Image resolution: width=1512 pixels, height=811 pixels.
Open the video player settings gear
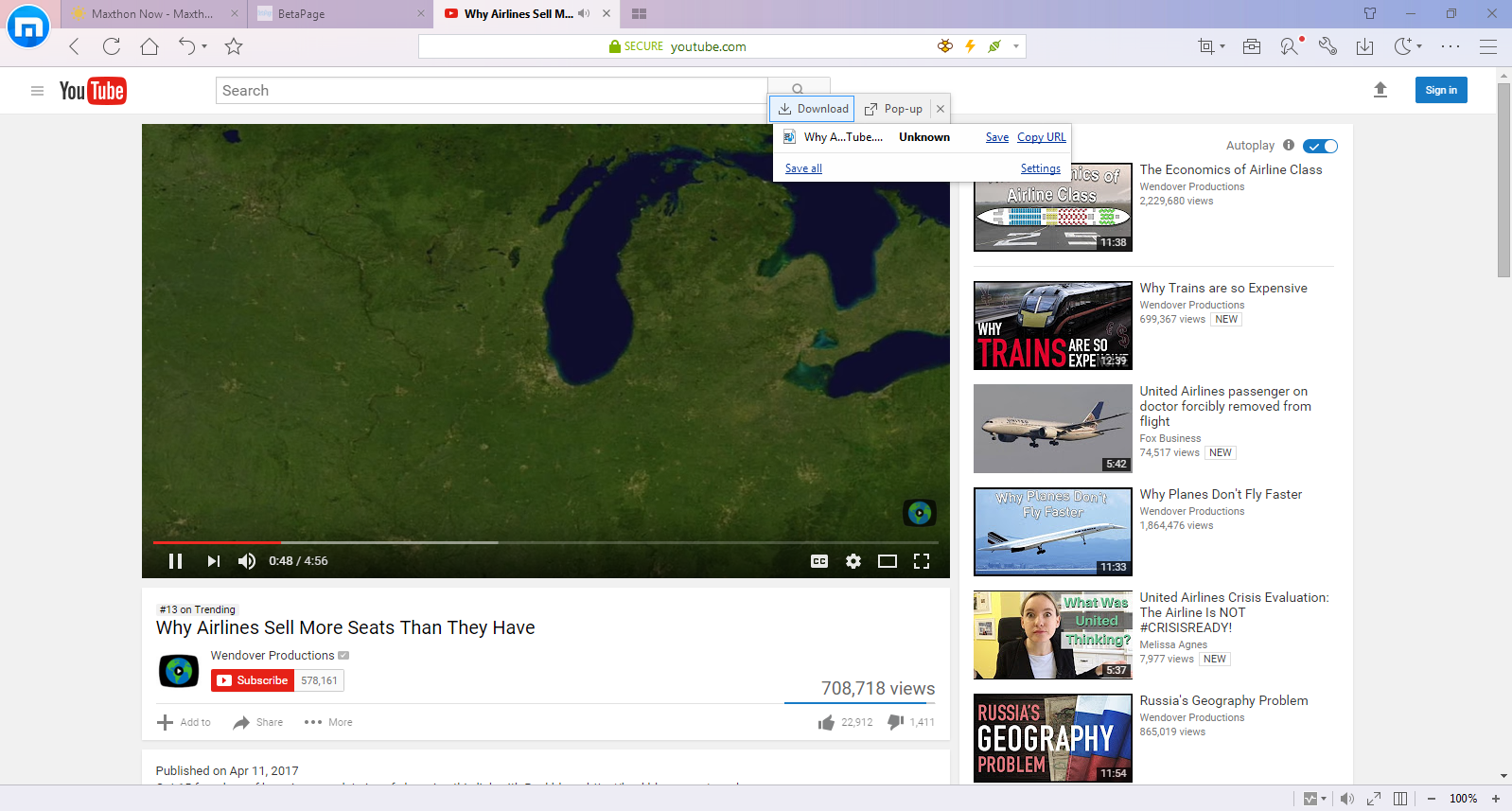(x=853, y=561)
